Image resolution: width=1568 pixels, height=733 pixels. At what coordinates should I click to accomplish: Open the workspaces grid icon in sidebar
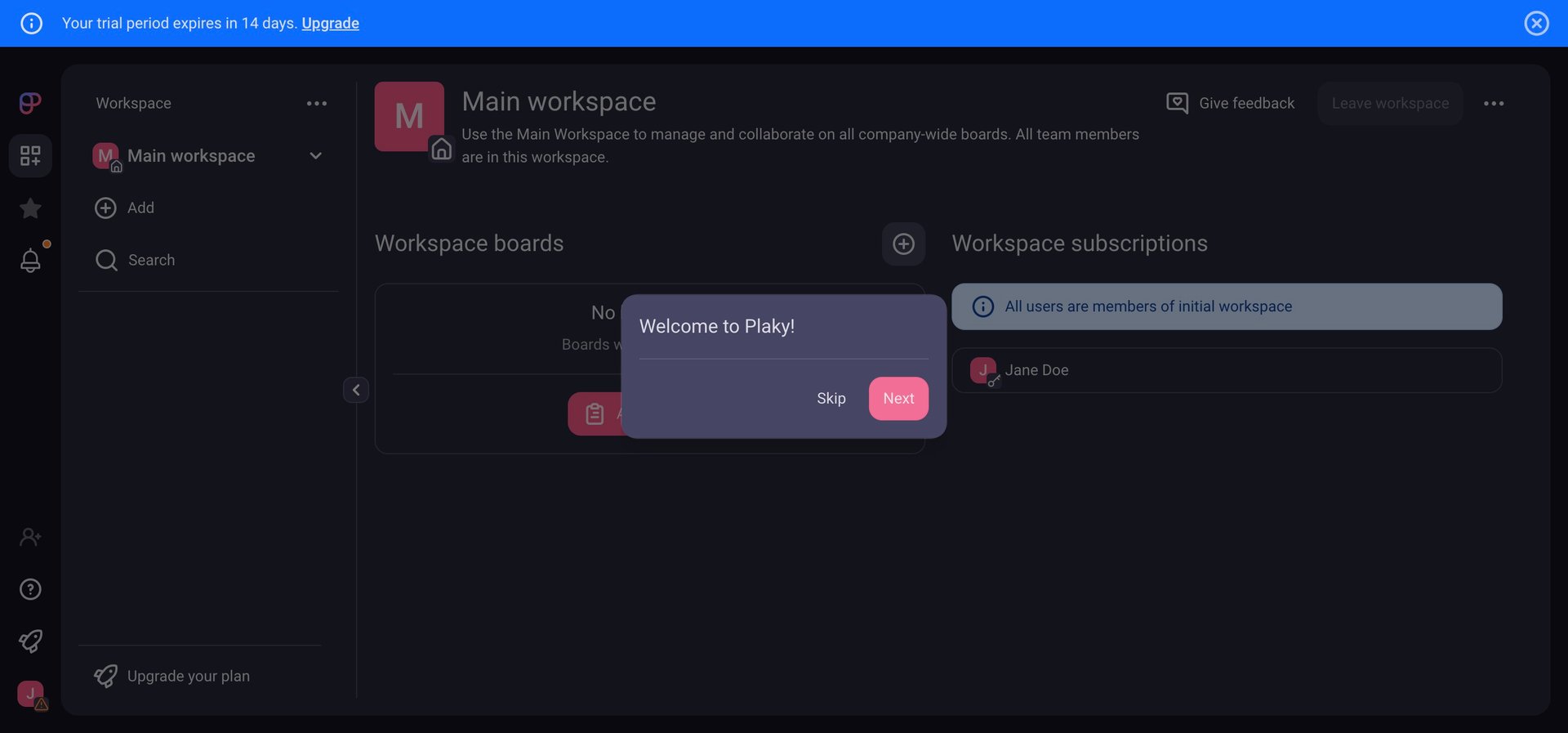coord(30,155)
